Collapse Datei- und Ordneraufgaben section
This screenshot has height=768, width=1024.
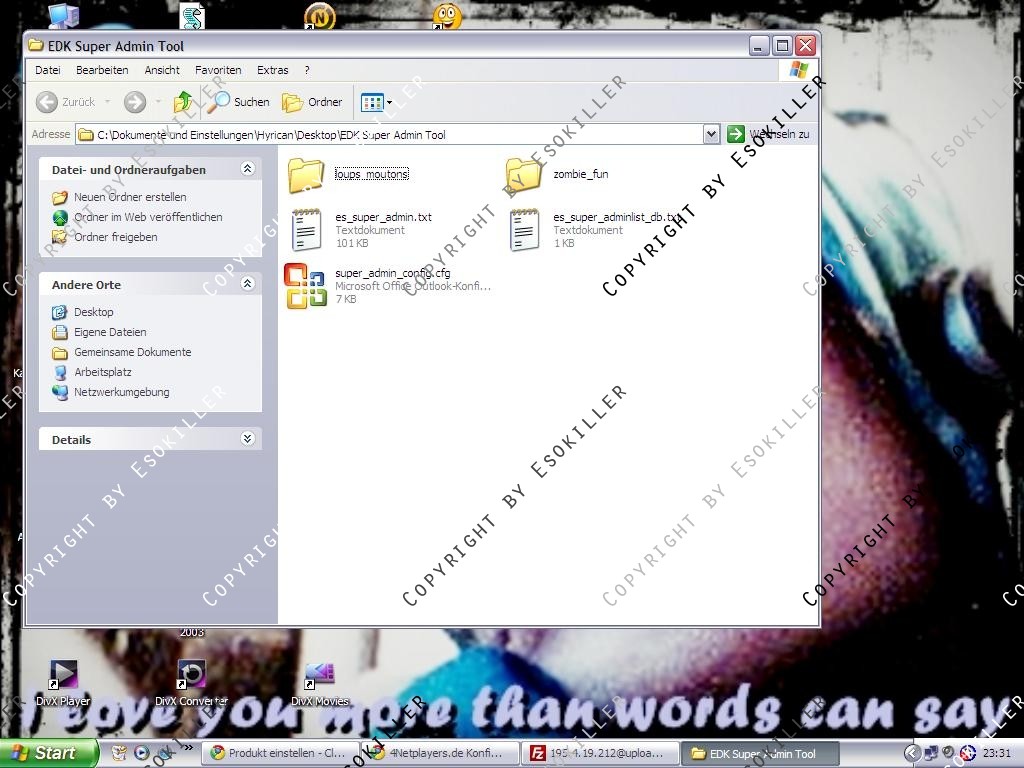pos(247,169)
